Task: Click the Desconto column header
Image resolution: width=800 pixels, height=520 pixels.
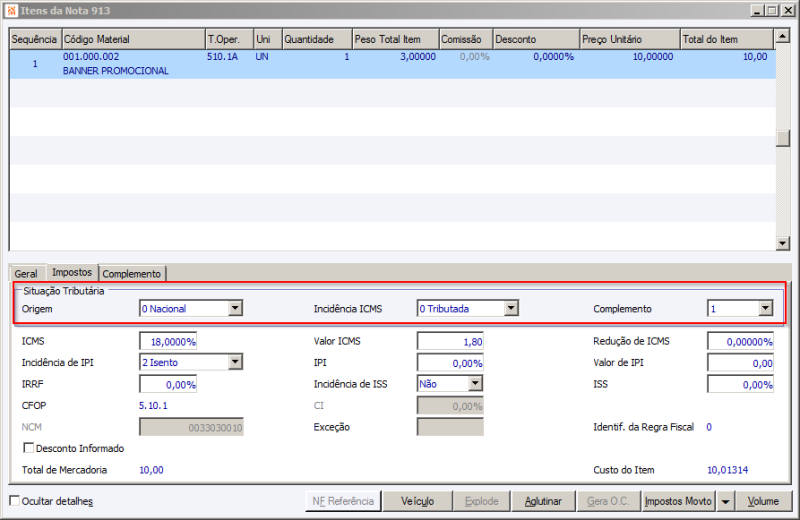Action: [x=536, y=39]
